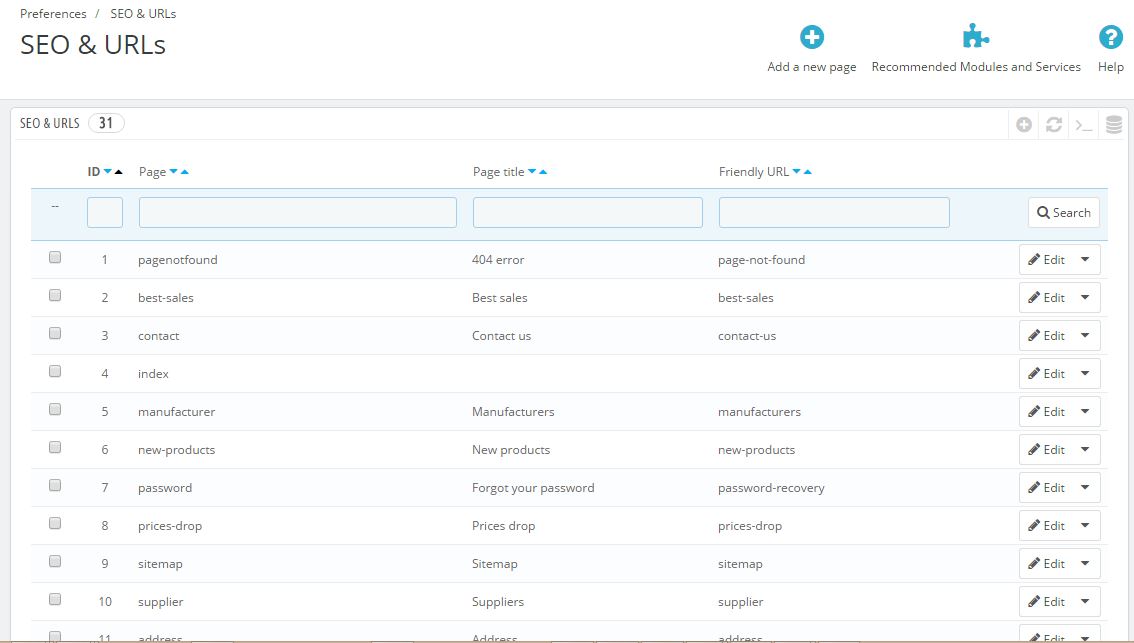Open the Help question mark icon
Viewport: 1134px width, 643px height.
click(x=1110, y=37)
